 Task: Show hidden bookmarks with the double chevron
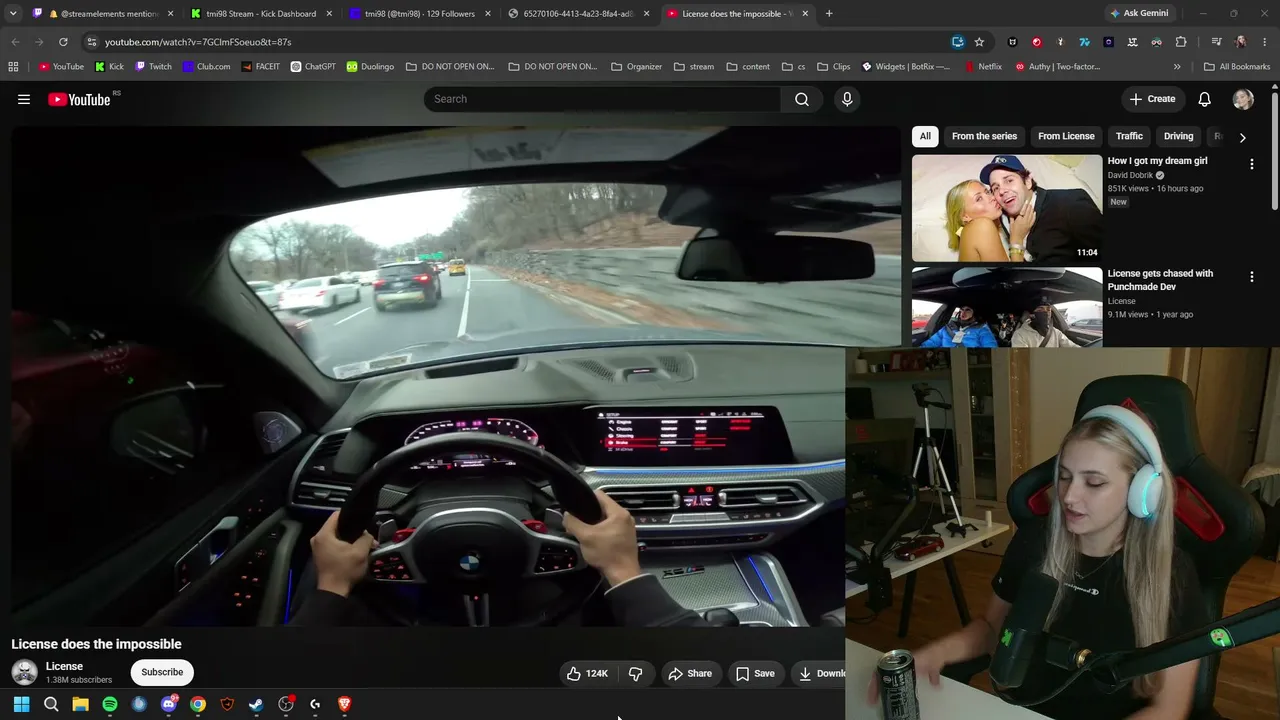tap(1177, 67)
